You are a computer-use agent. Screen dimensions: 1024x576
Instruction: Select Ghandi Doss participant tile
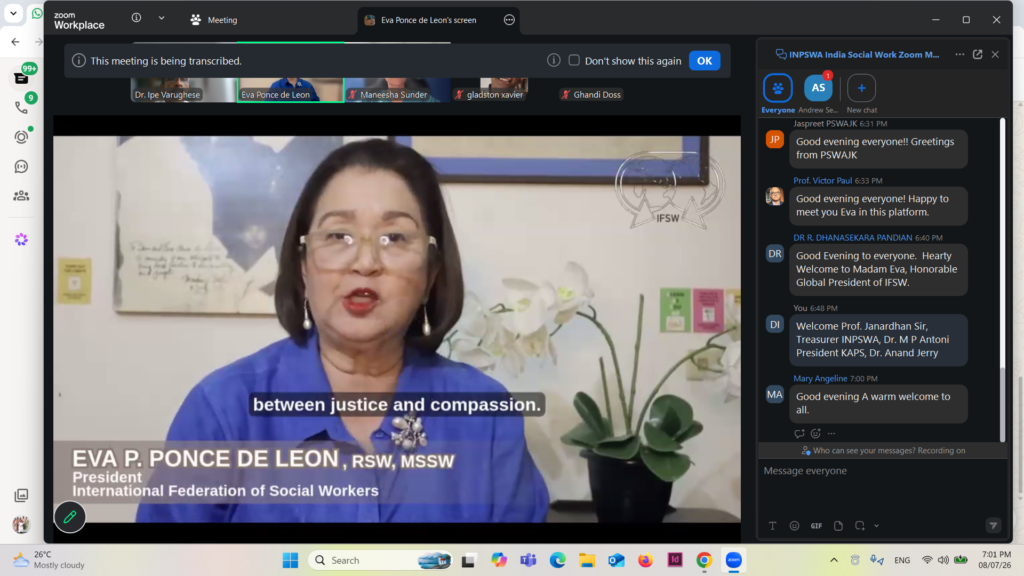(591, 95)
